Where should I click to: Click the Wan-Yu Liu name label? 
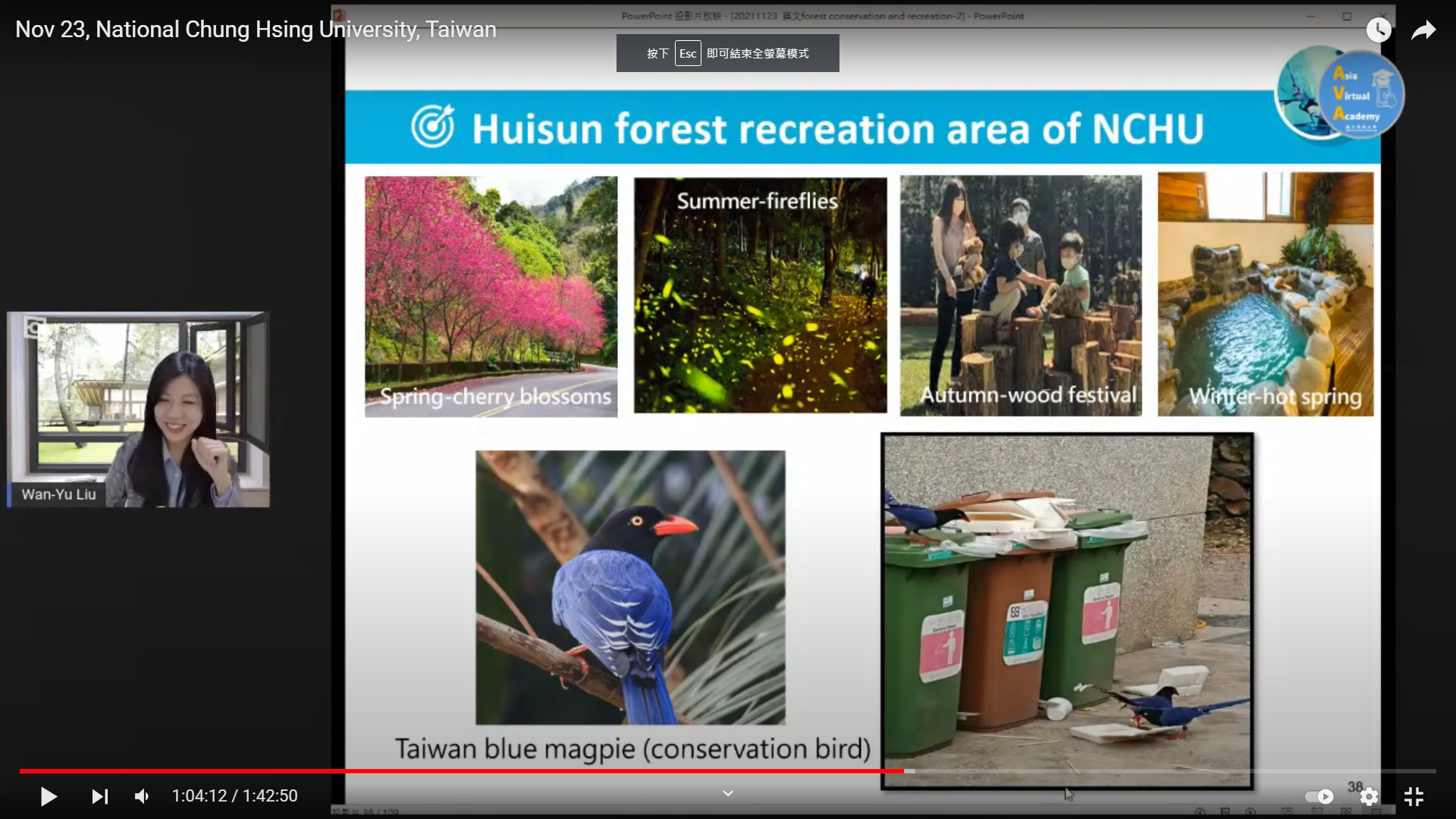tap(58, 494)
